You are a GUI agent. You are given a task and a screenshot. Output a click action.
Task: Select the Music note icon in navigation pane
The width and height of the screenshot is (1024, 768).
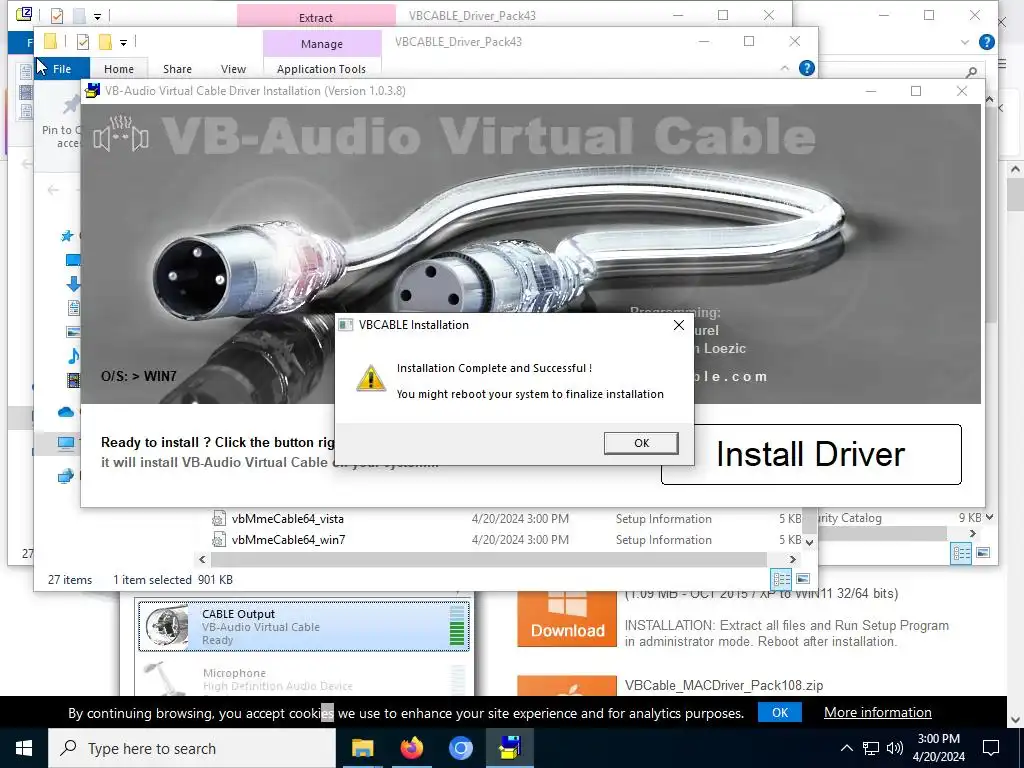(74, 355)
